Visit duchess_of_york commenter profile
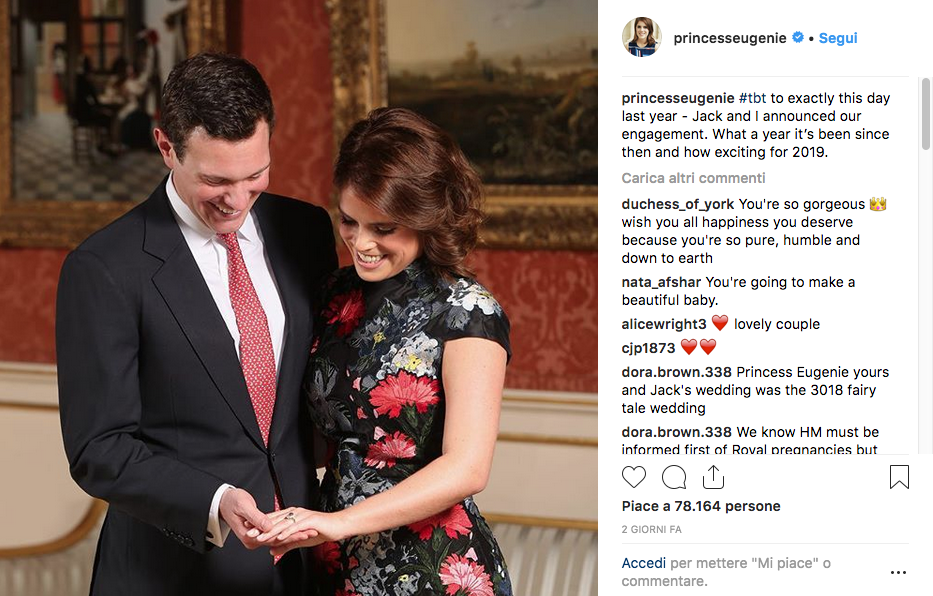 [x=678, y=204]
